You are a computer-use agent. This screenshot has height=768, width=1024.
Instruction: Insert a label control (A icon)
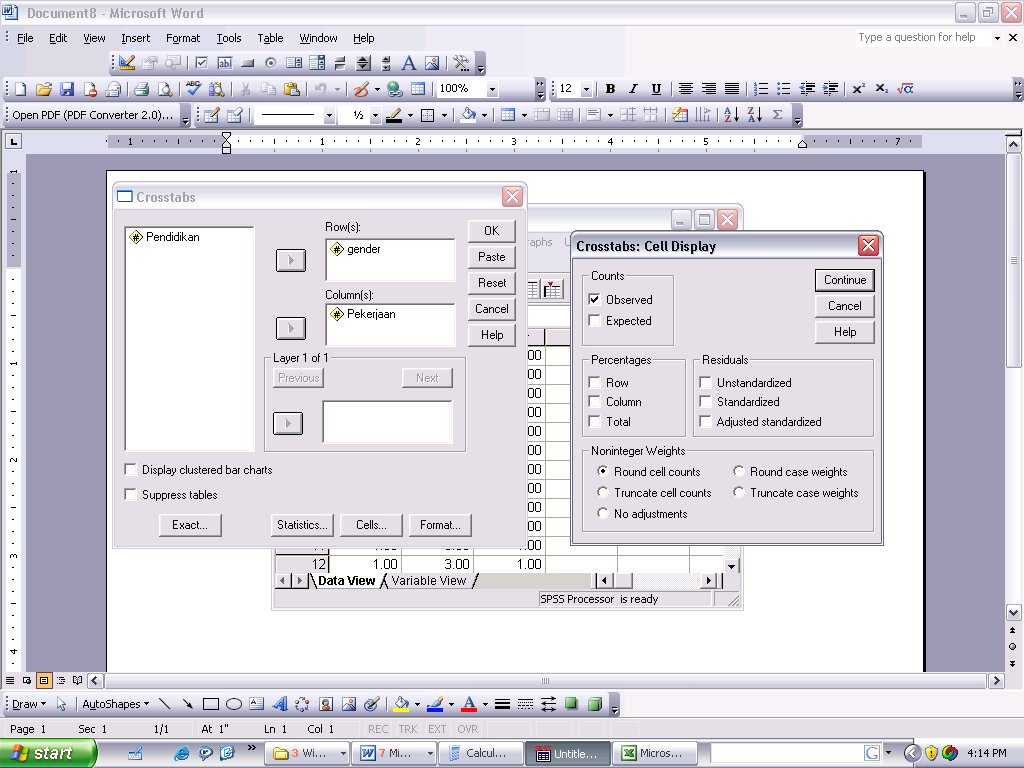(x=408, y=63)
